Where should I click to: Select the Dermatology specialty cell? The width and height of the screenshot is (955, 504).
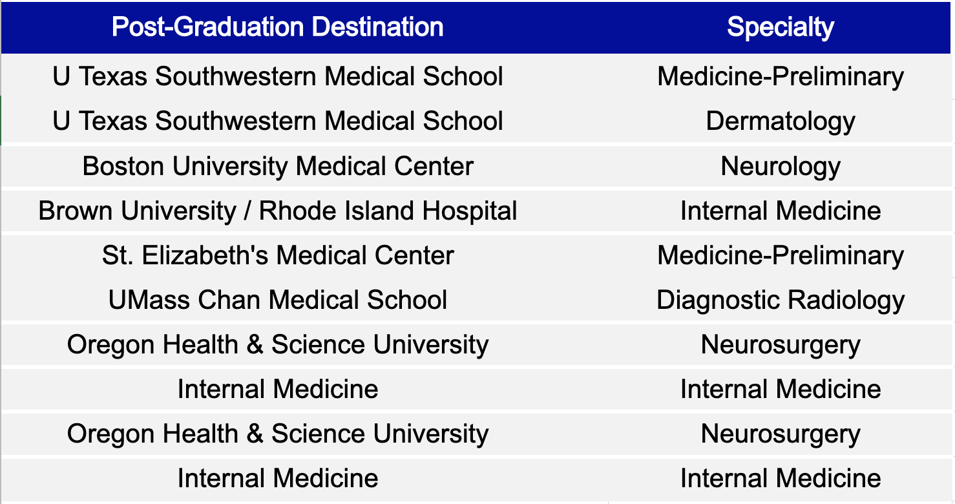[x=780, y=121]
